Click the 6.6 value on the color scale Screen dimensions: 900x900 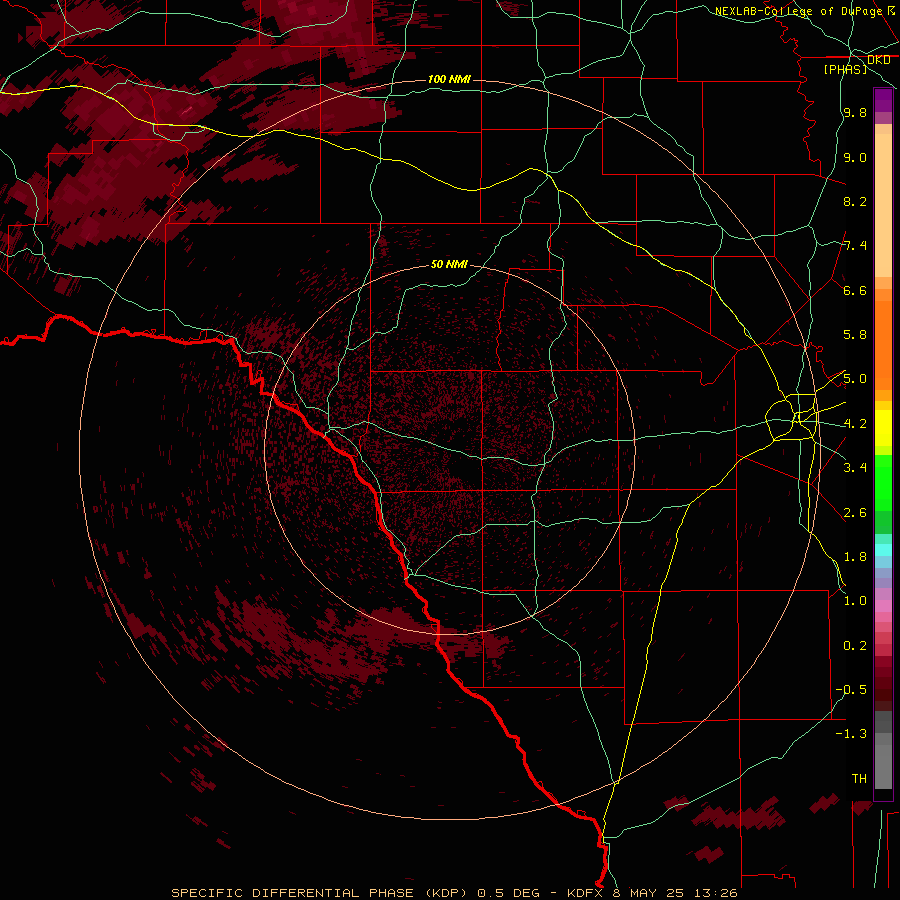(x=855, y=290)
